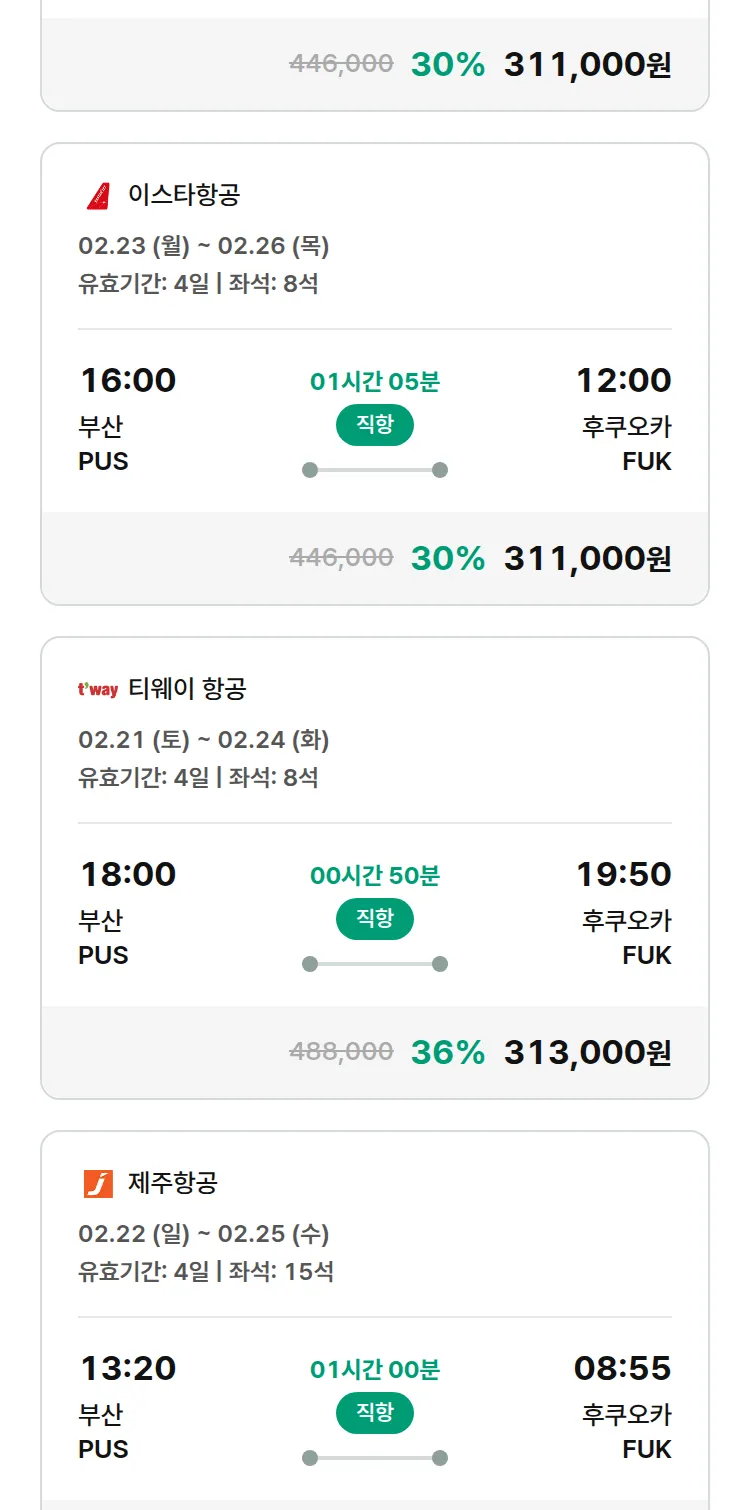The image size is (750, 1510).
Task: Open the 이스타항공 airline name
Action: click(184, 195)
